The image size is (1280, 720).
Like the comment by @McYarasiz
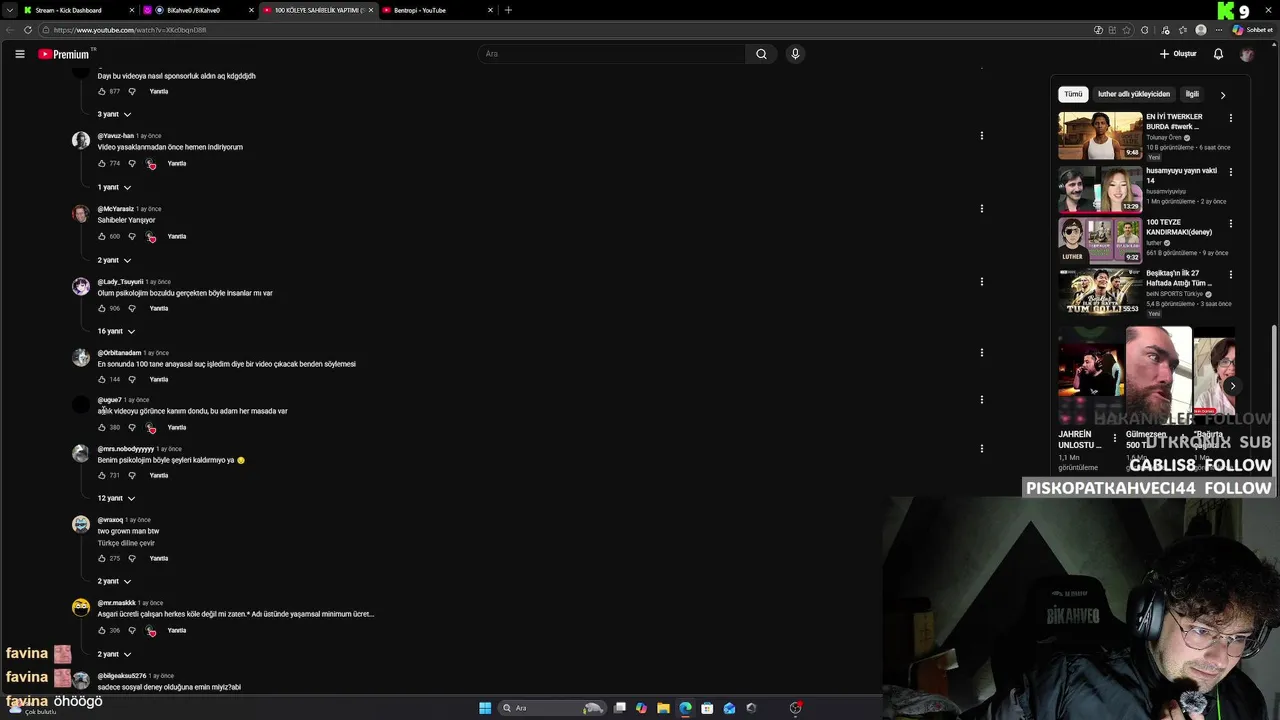point(102,236)
